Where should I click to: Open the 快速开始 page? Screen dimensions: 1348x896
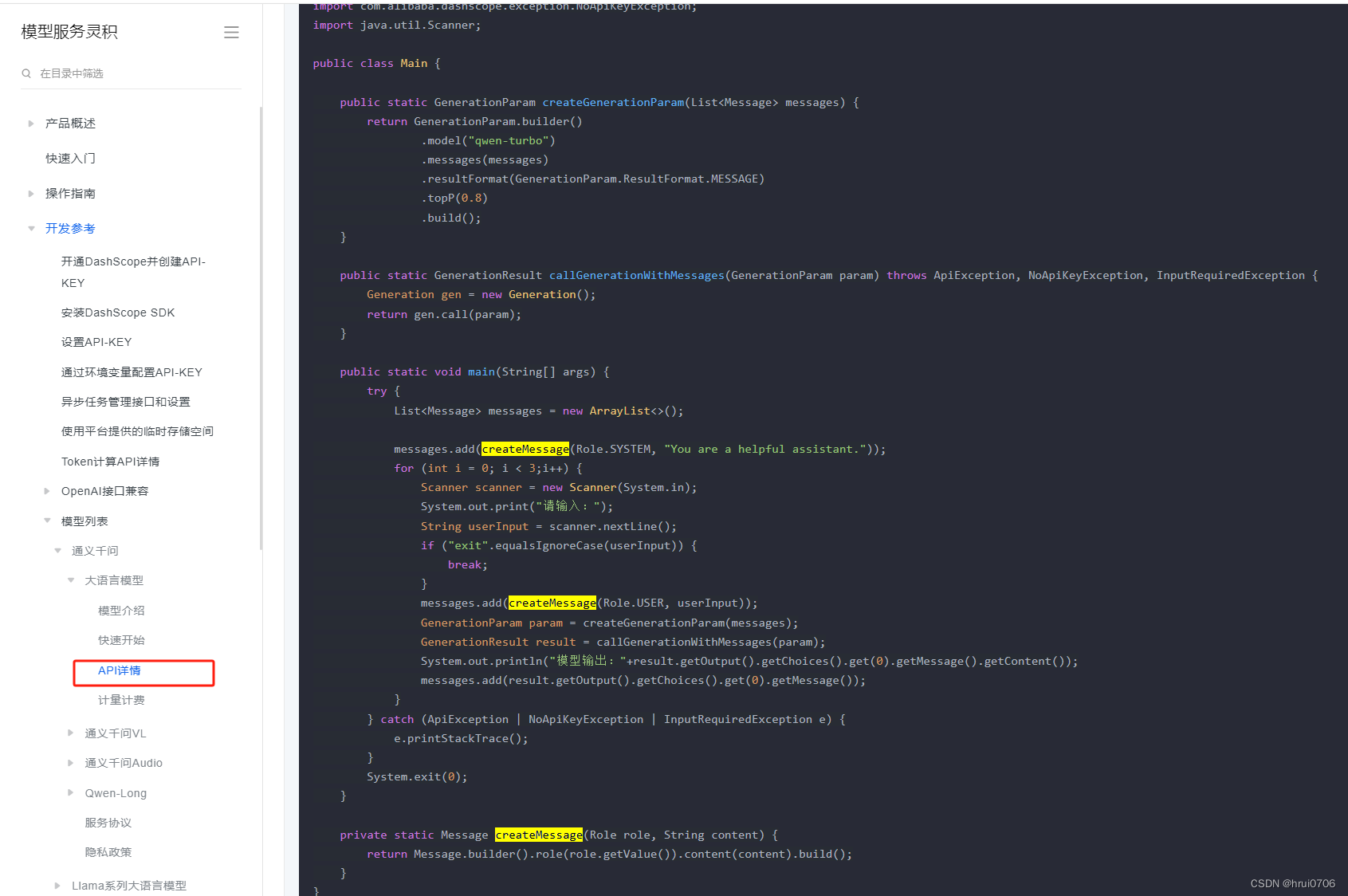[x=121, y=640]
